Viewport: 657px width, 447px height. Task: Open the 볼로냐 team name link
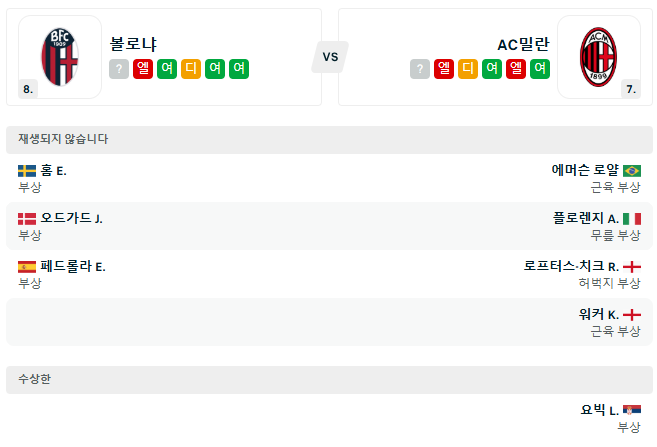[133, 44]
